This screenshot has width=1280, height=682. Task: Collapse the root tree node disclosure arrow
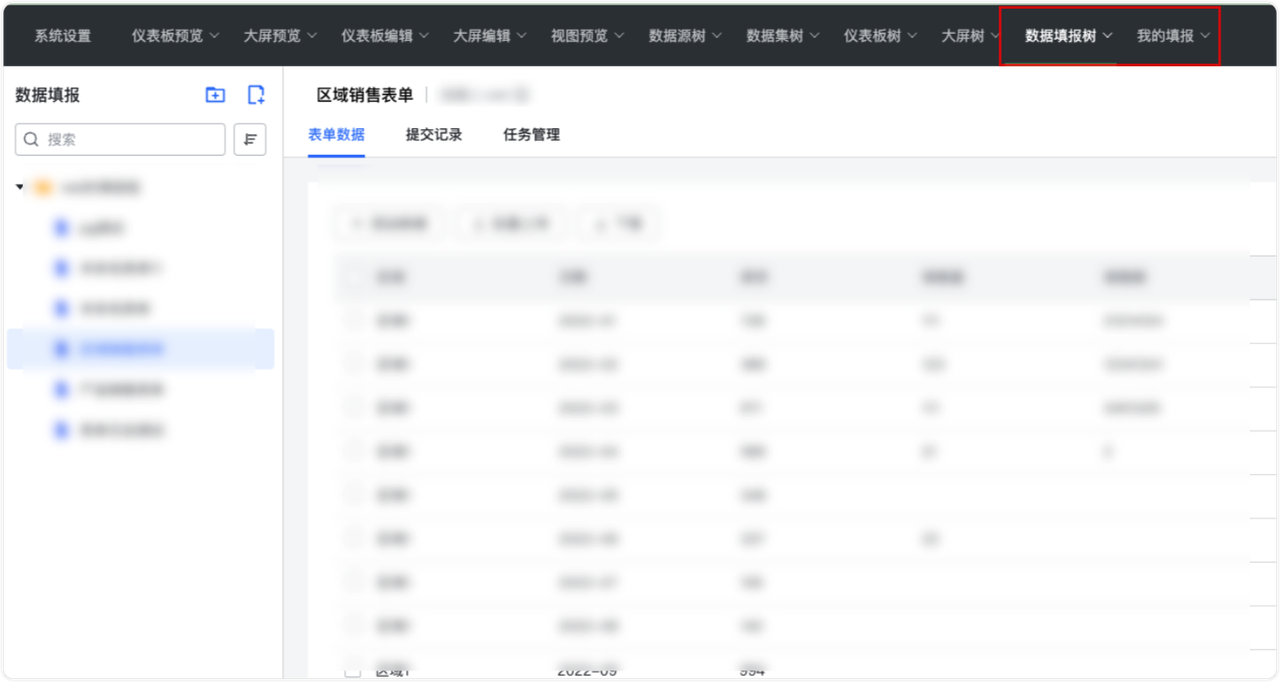pos(18,187)
